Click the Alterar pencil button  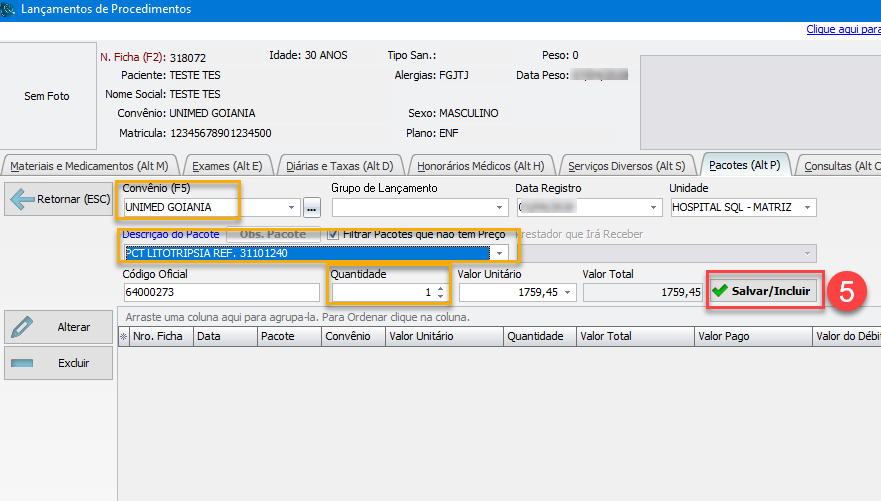pyautogui.click(x=58, y=327)
